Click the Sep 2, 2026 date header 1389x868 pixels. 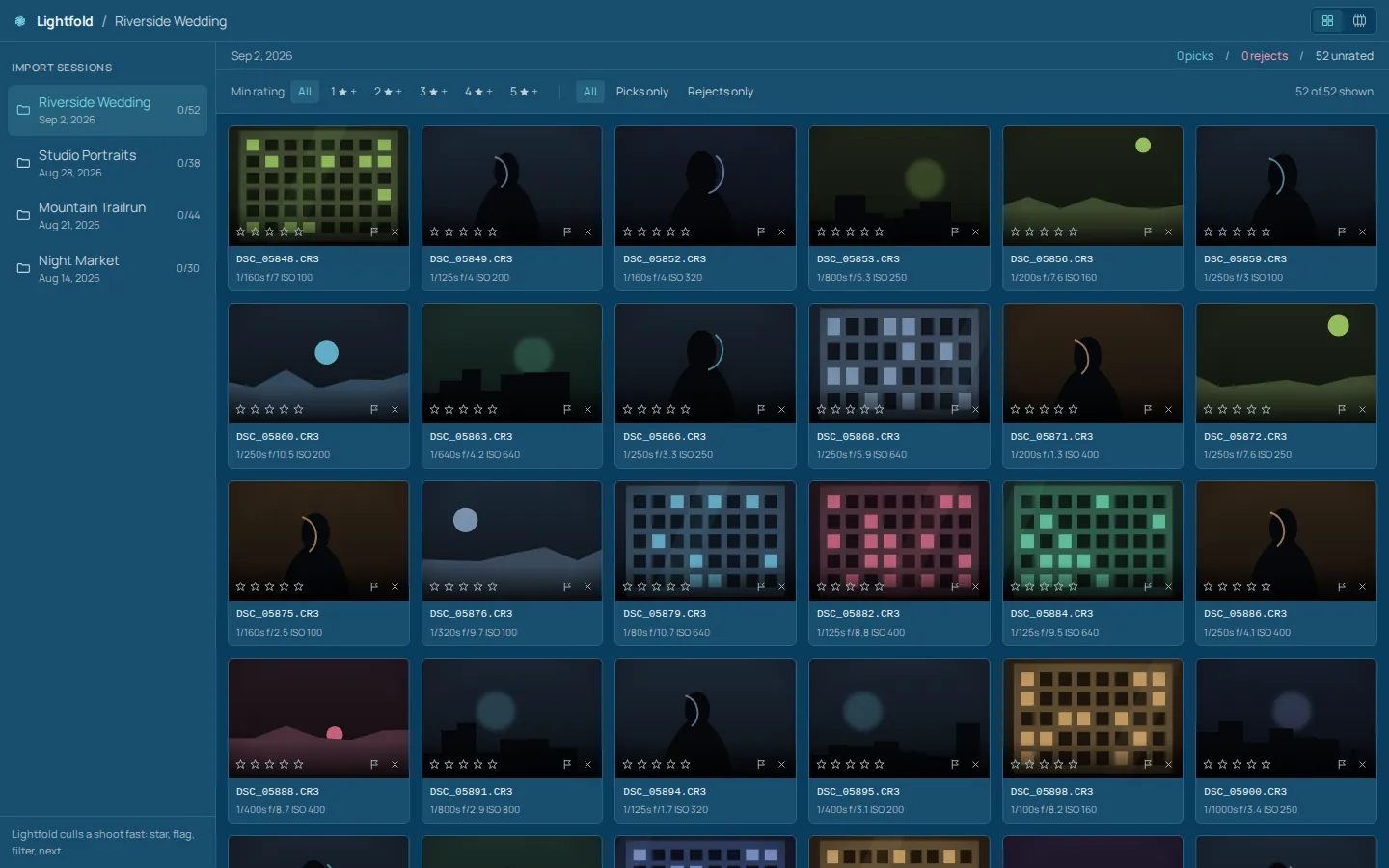(x=261, y=56)
